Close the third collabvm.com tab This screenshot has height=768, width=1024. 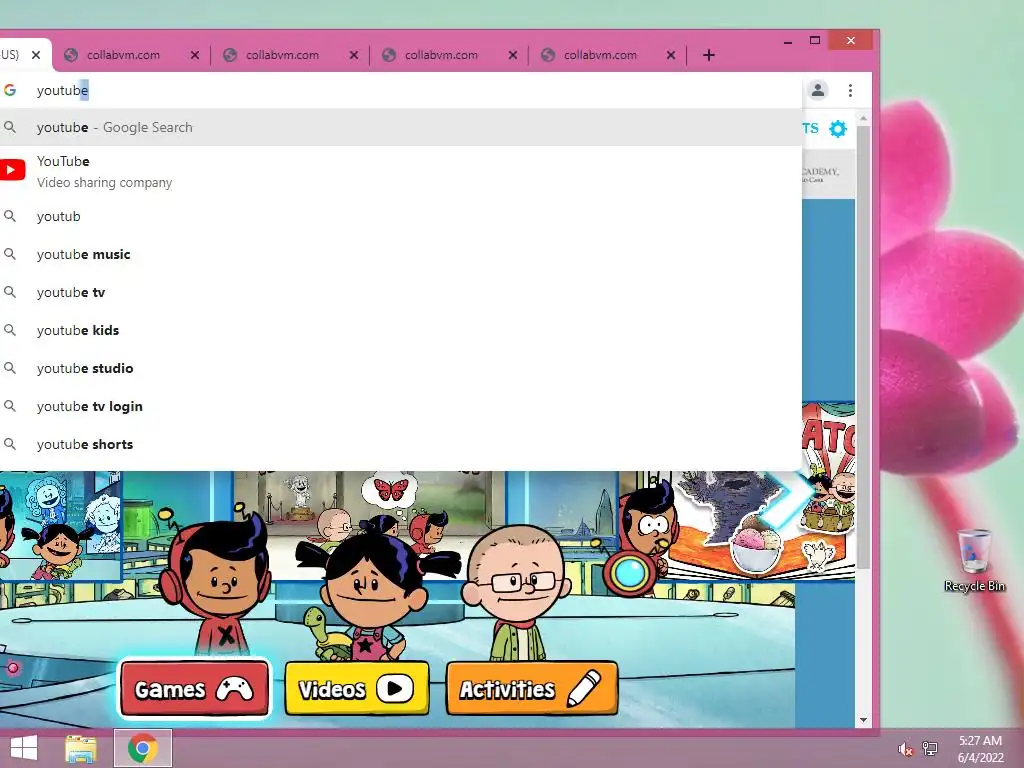click(x=513, y=56)
